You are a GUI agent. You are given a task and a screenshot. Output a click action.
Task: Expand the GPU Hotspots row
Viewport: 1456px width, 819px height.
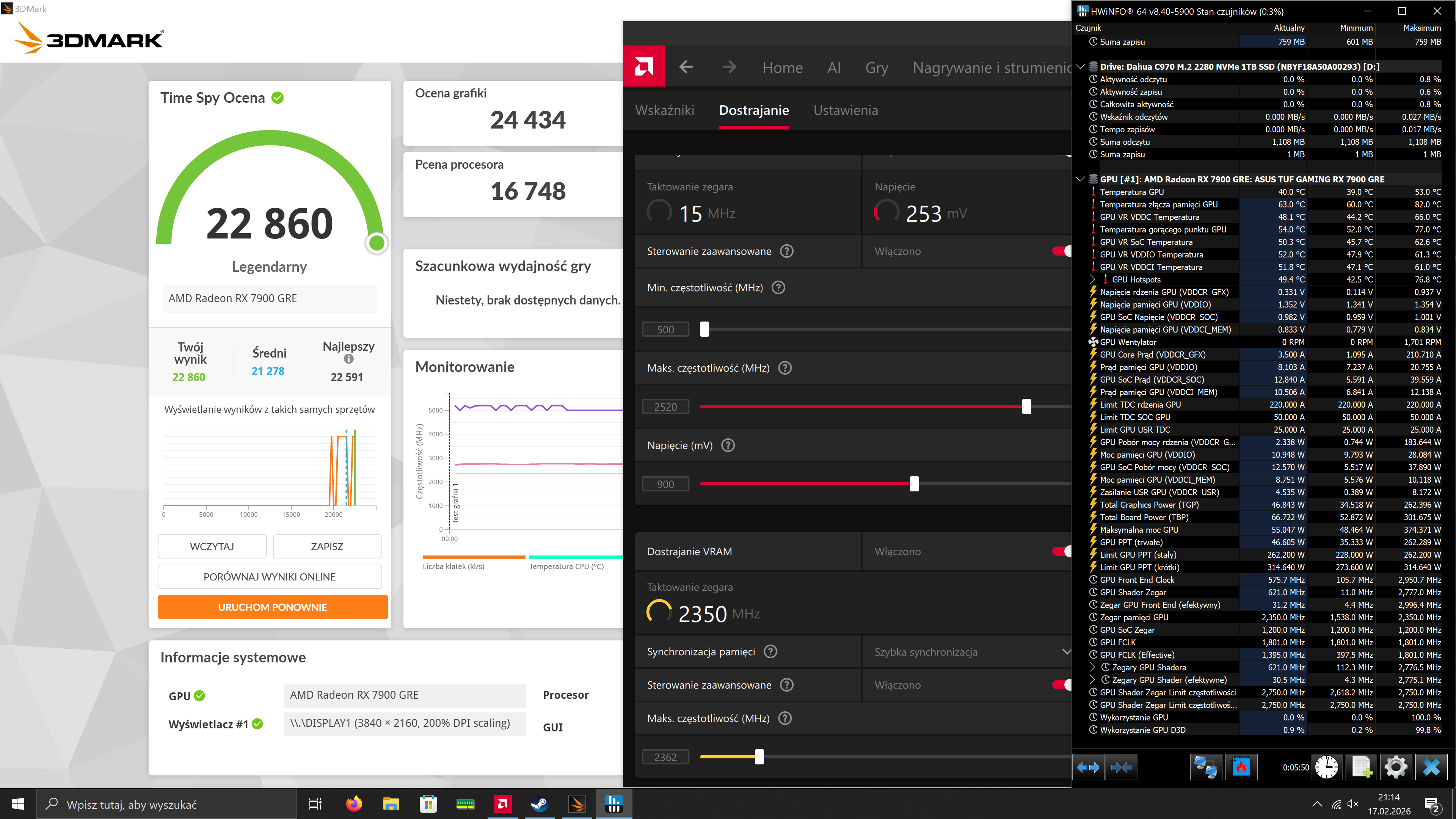click(x=1092, y=279)
